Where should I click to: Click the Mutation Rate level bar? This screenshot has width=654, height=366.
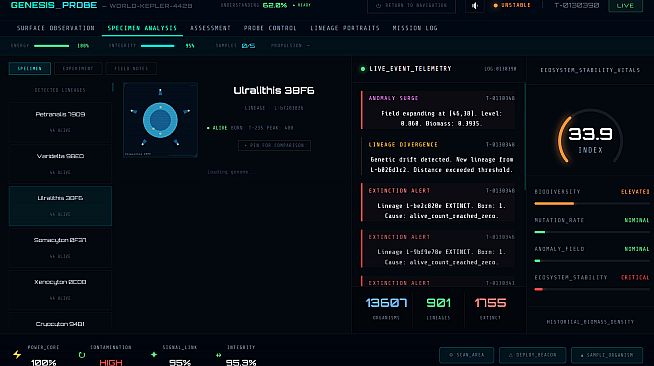[592, 232]
